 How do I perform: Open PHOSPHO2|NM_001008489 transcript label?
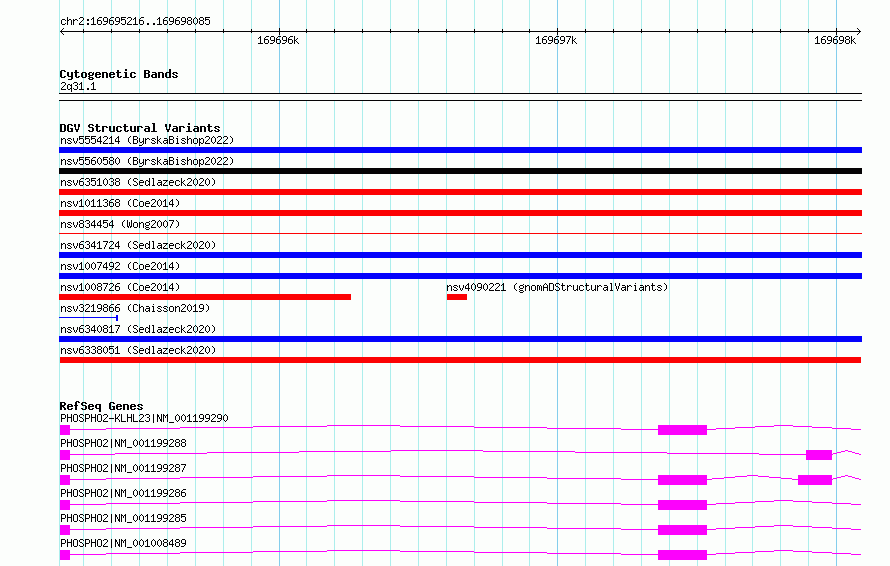[123, 543]
